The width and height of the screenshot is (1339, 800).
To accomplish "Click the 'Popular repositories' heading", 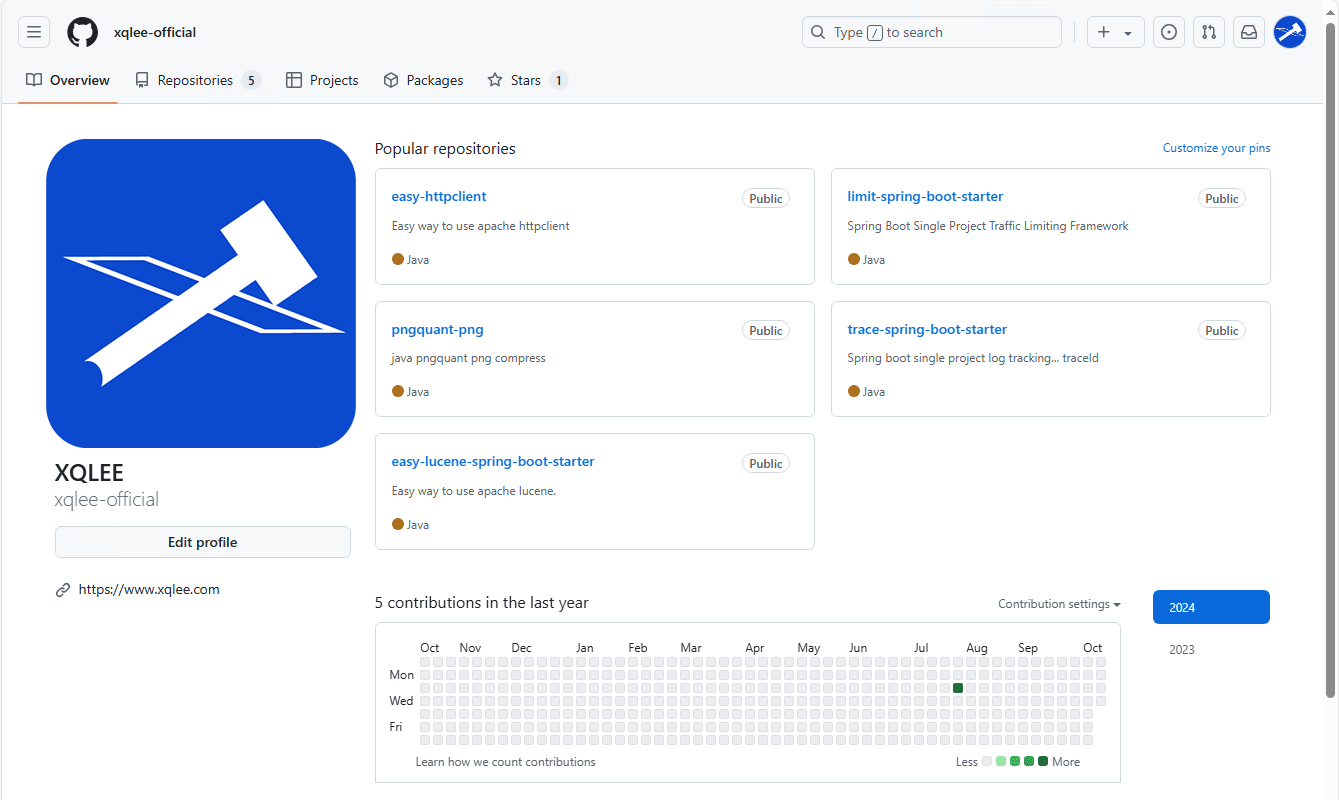I will click(x=445, y=149).
